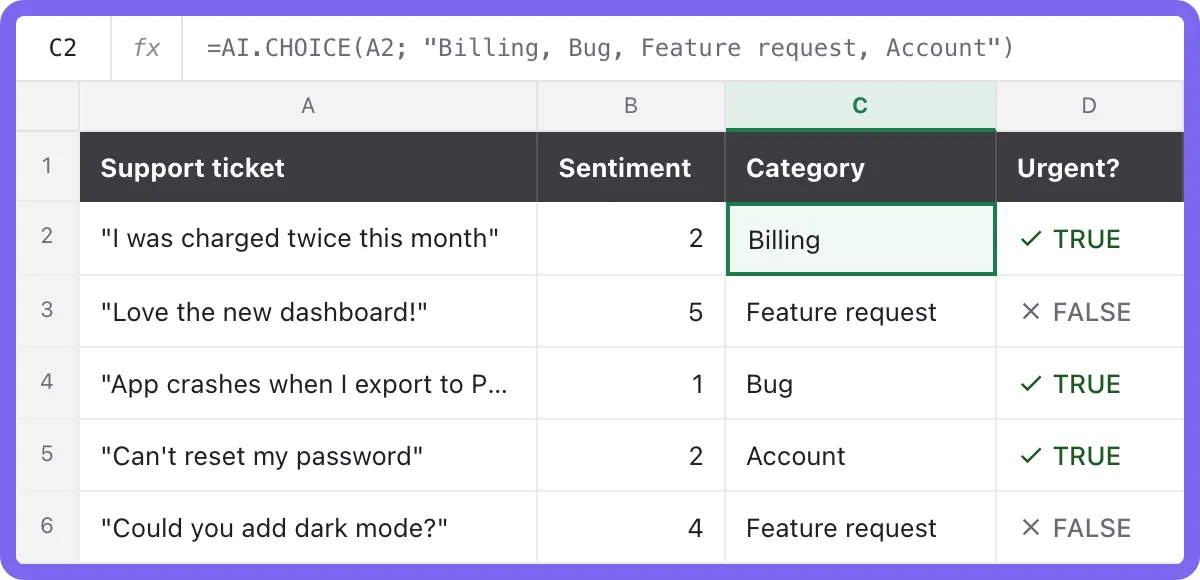Click the "Sentiment" header cell
The height and width of the screenshot is (580, 1200).
tap(631, 167)
